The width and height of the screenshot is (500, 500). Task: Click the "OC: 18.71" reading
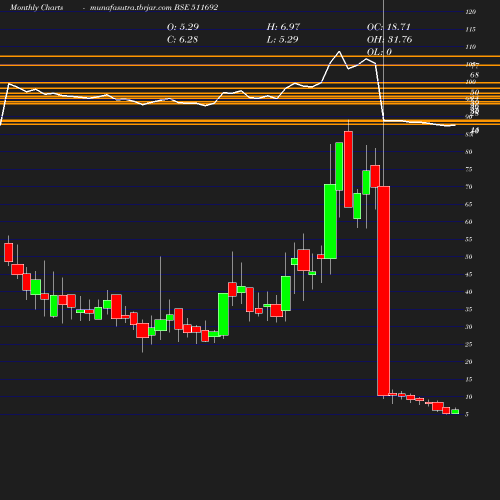388,27
